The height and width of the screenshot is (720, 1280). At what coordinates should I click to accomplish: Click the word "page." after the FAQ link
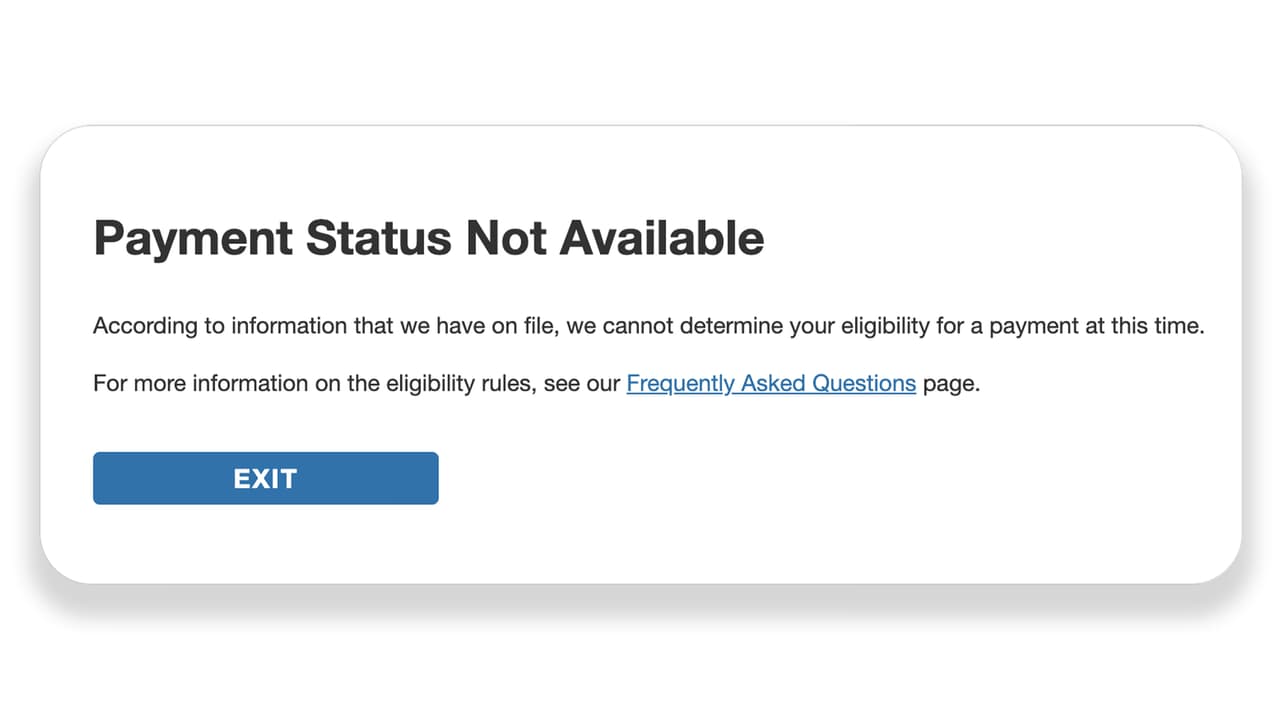(951, 383)
